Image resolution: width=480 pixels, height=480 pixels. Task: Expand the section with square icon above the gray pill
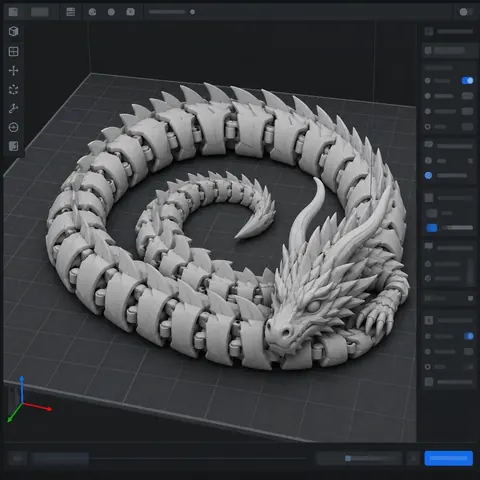[x=449, y=198]
